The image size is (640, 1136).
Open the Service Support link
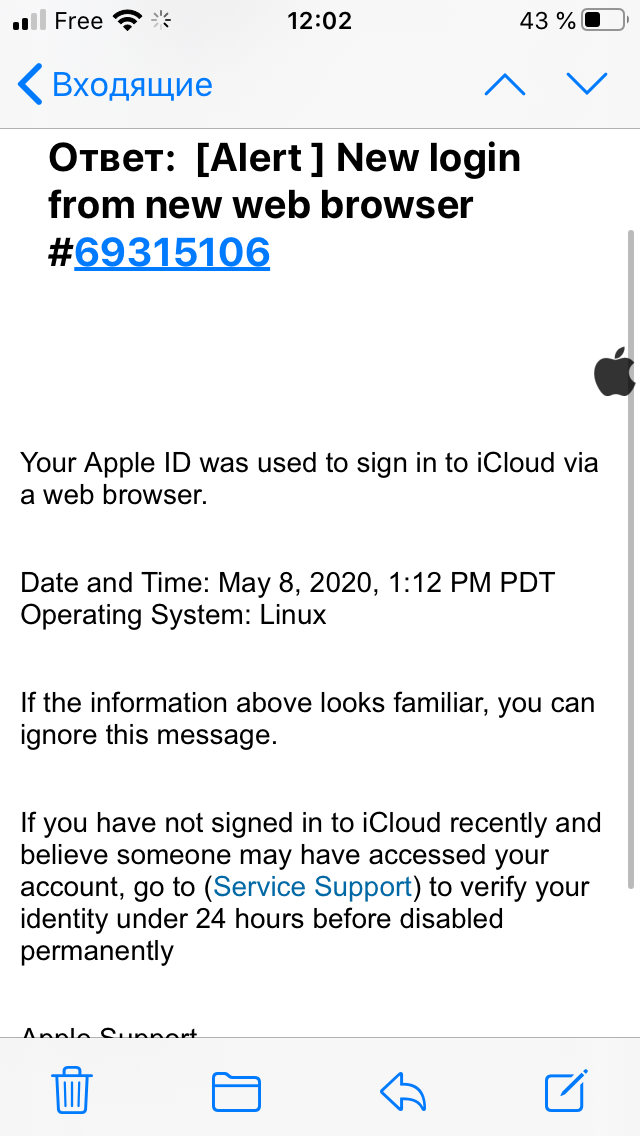[x=313, y=887]
